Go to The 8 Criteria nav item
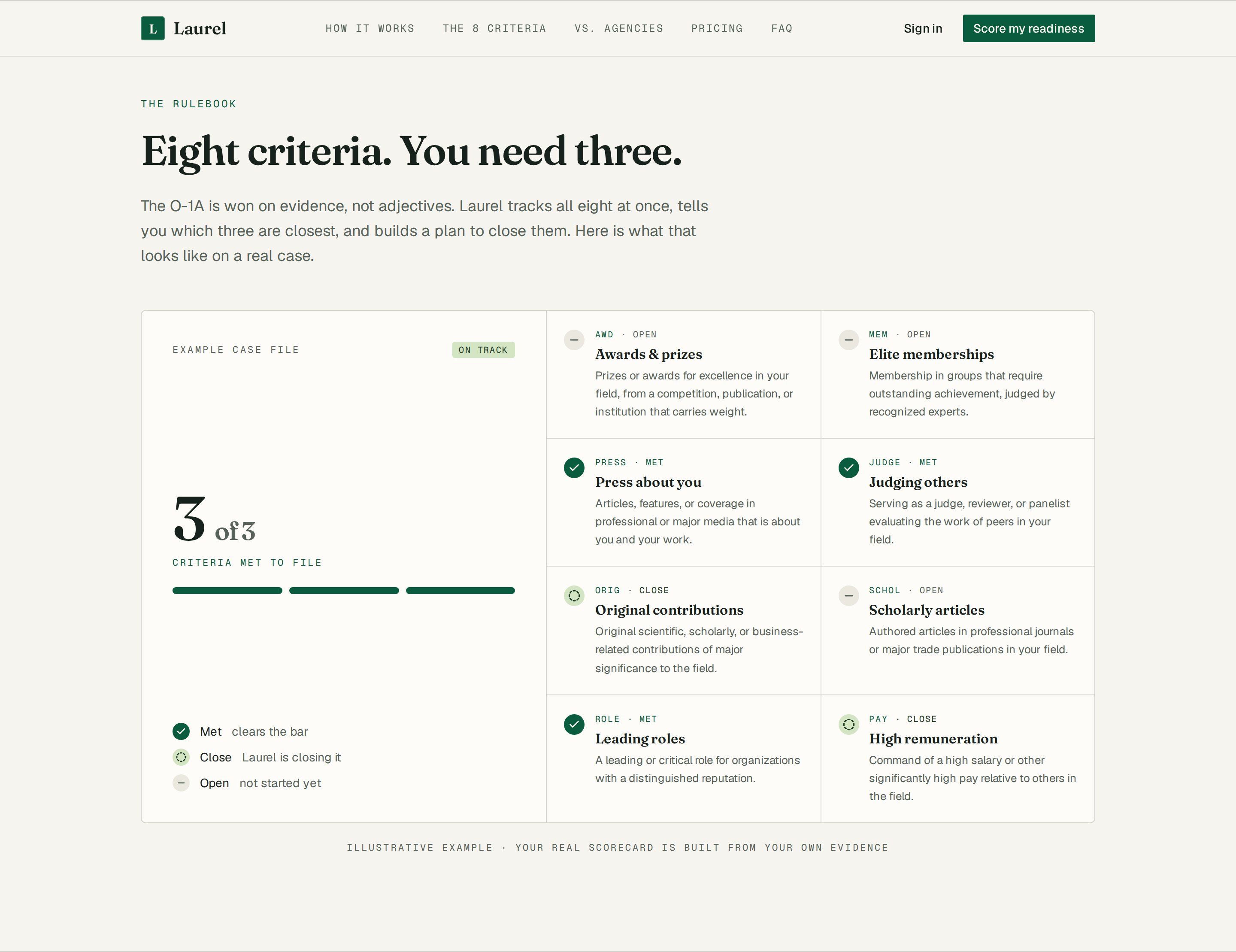This screenshot has width=1236, height=952. point(494,28)
